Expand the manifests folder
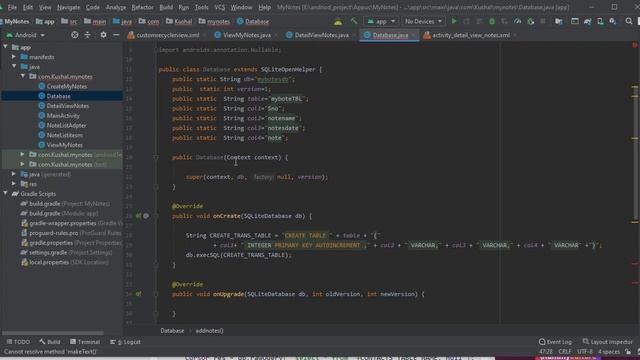This screenshot has width=640, height=360. click(14, 57)
